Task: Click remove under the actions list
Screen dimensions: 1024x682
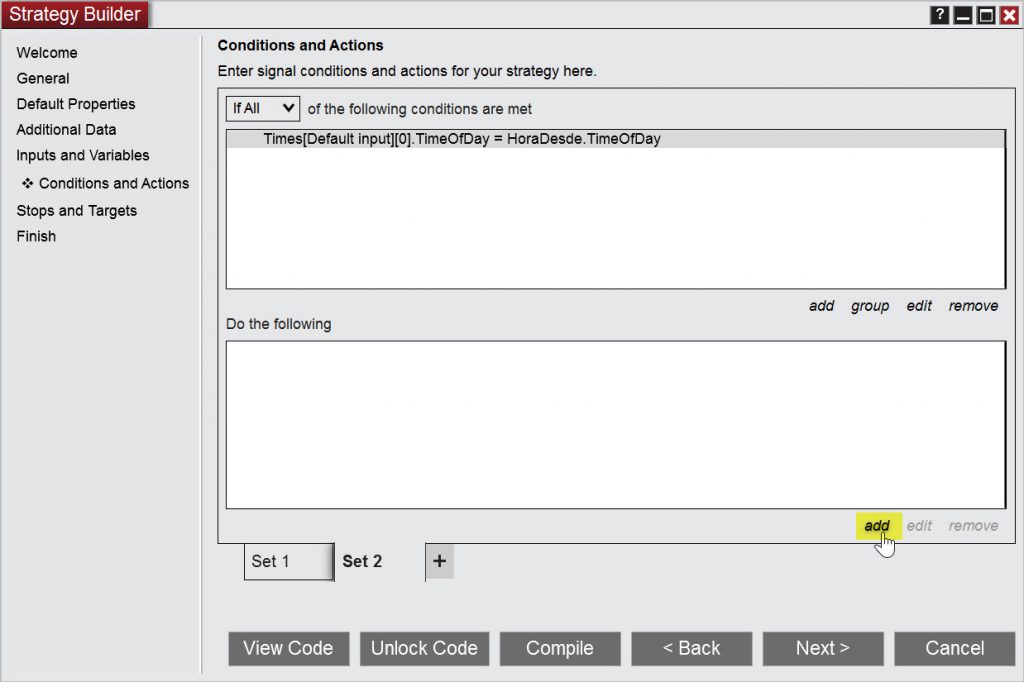Action: point(973,526)
